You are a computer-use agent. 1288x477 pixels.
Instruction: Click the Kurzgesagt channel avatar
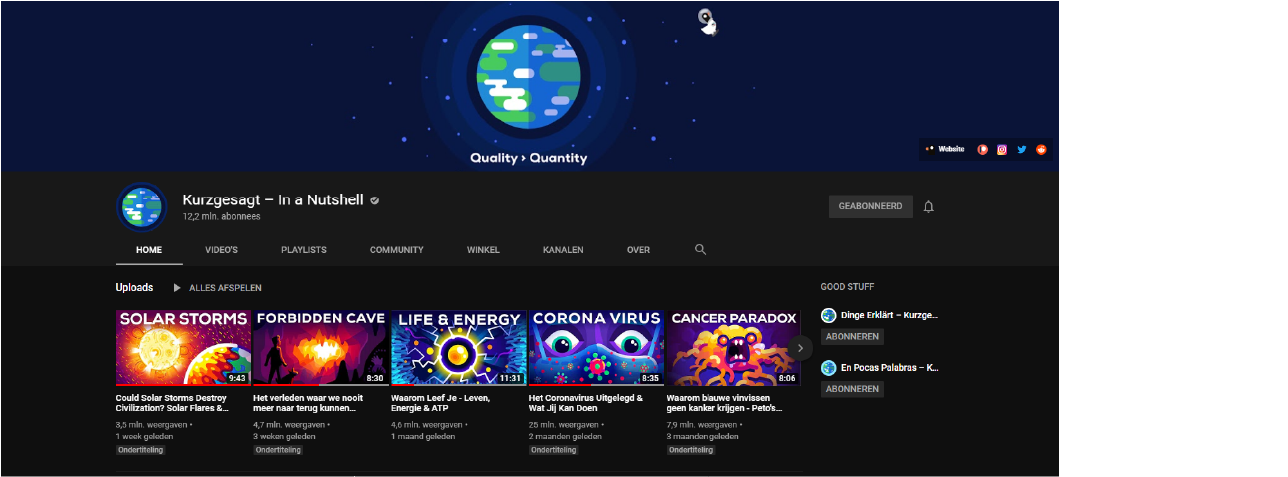pos(141,207)
